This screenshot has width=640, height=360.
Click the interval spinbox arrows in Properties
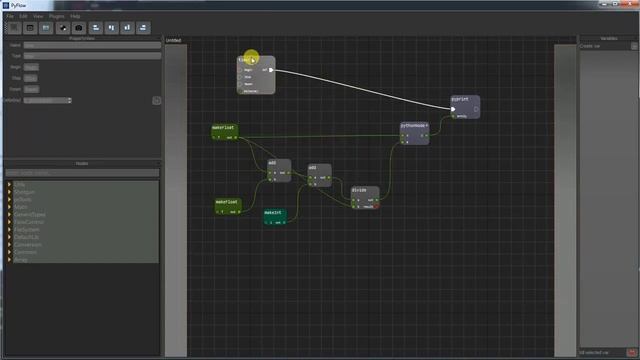69,100
